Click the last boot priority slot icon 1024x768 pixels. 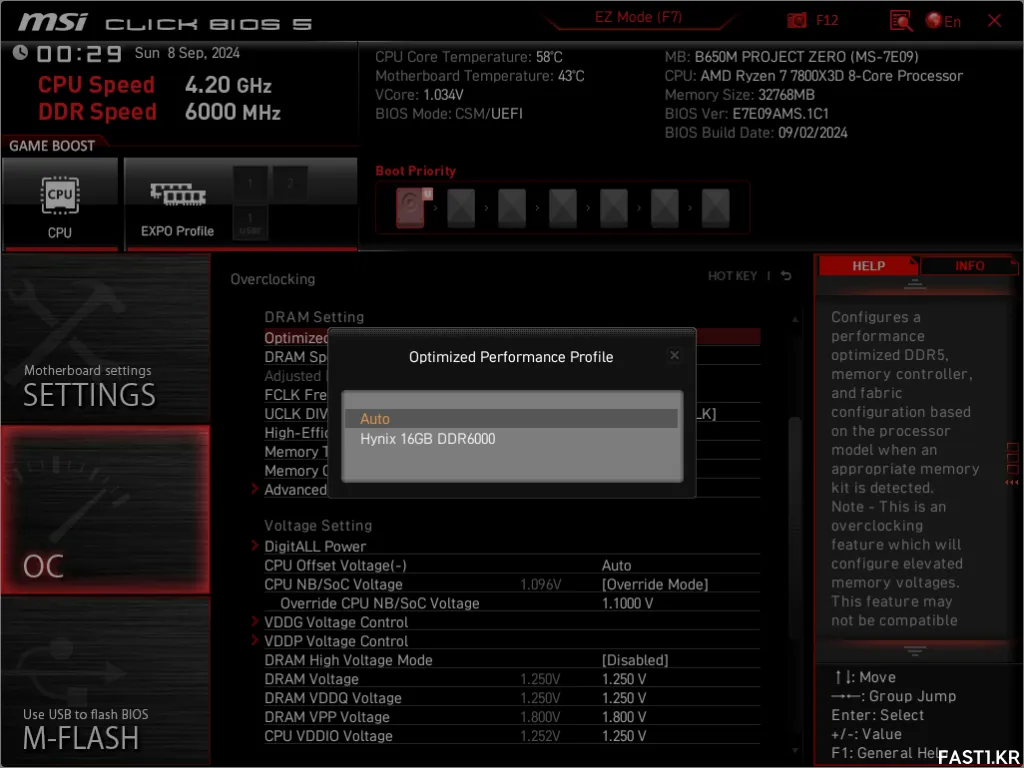(716, 208)
